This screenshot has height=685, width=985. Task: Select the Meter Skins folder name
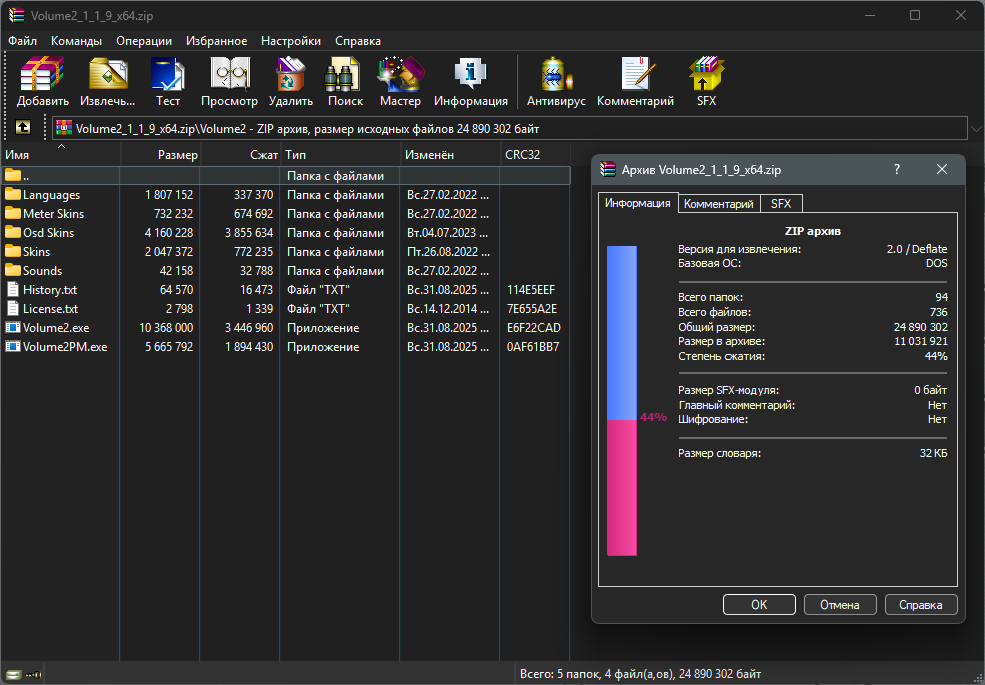pos(53,214)
